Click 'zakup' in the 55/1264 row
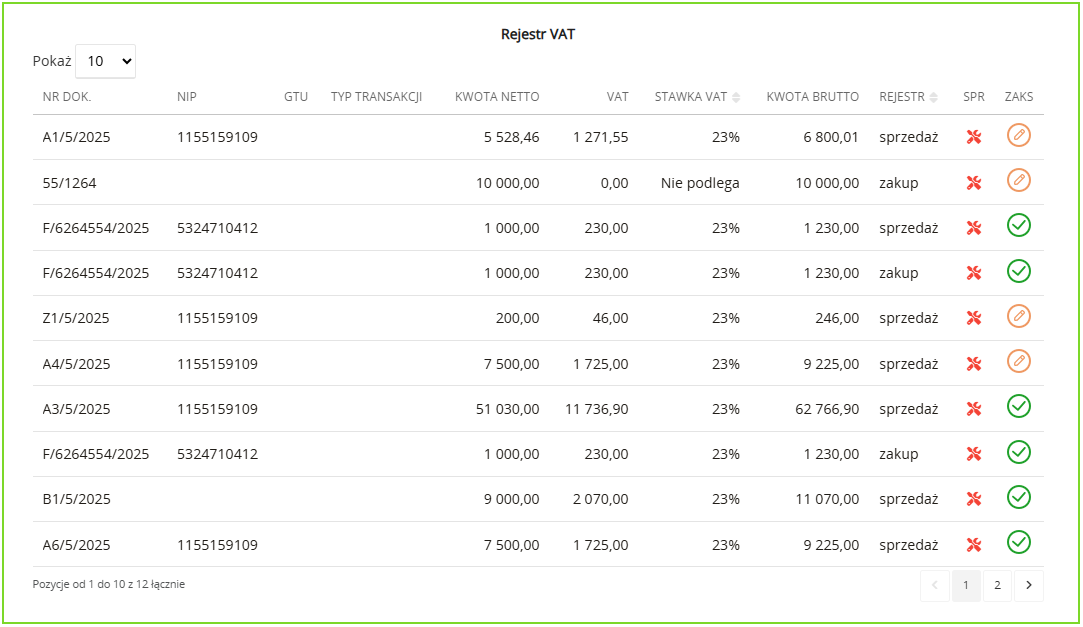 tap(899, 183)
